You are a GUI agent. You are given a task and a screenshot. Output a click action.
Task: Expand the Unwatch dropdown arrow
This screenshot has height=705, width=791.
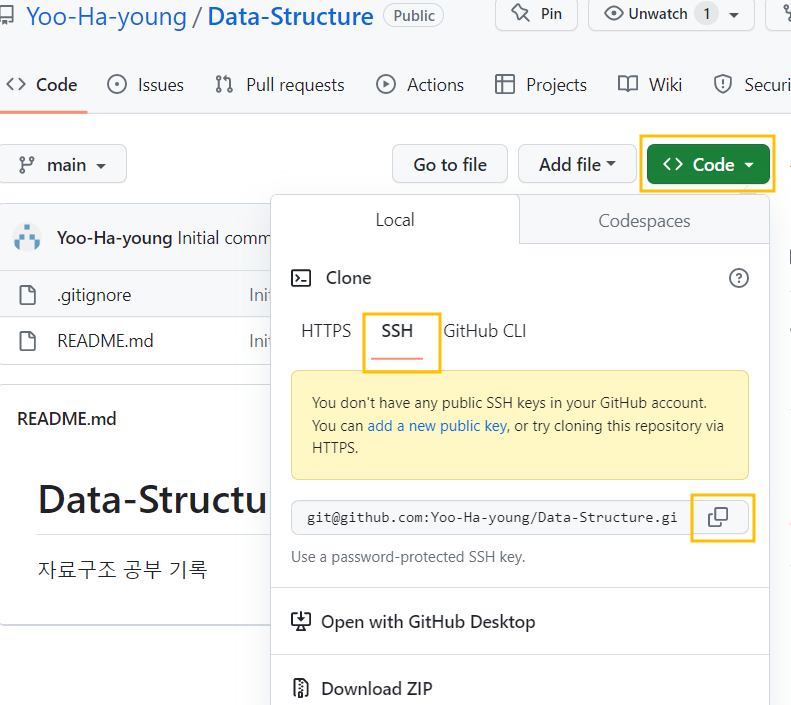pyautogui.click(x=734, y=15)
